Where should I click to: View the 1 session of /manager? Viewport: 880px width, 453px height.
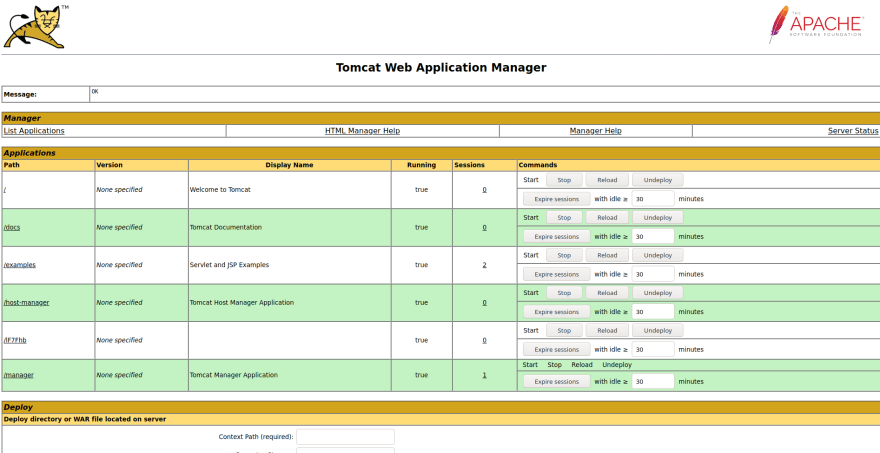pos(484,375)
